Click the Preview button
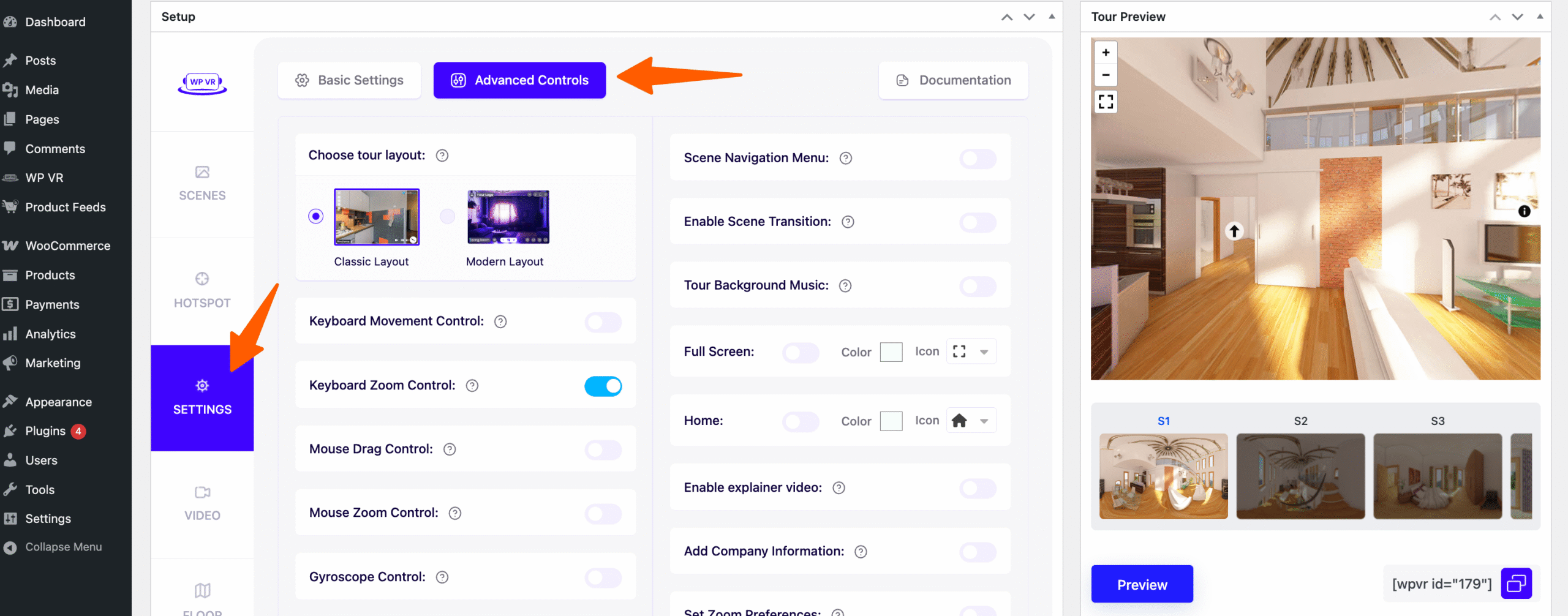The image size is (1568, 616). pos(1142,584)
